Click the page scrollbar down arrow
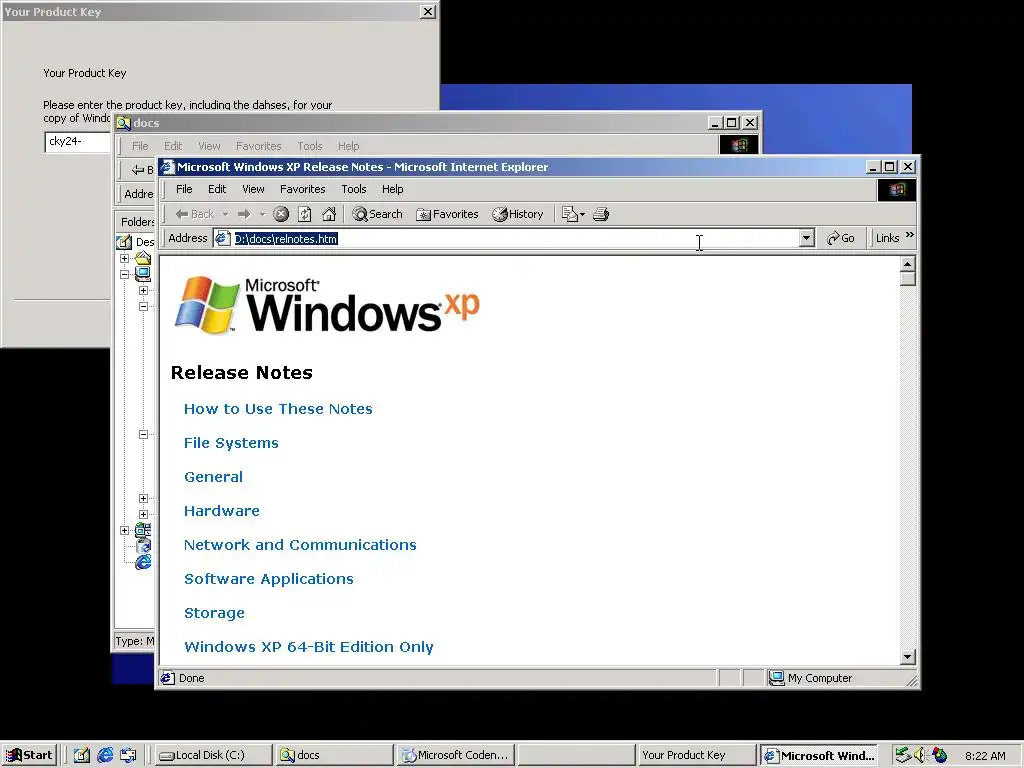The width and height of the screenshot is (1024, 768). click(x=908, y=657)
